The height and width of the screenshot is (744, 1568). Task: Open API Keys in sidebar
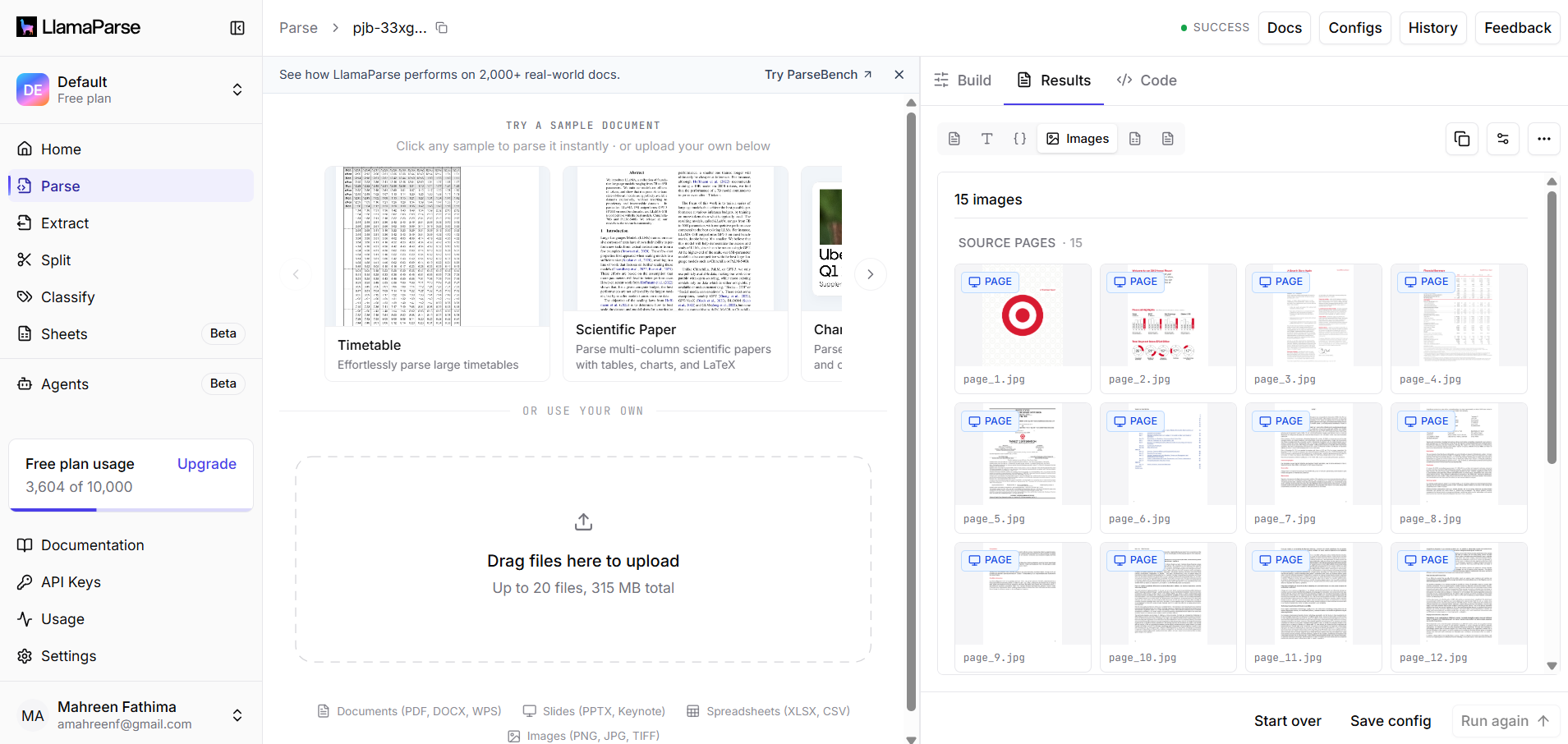pyautogui.click(x=131, y=582)
